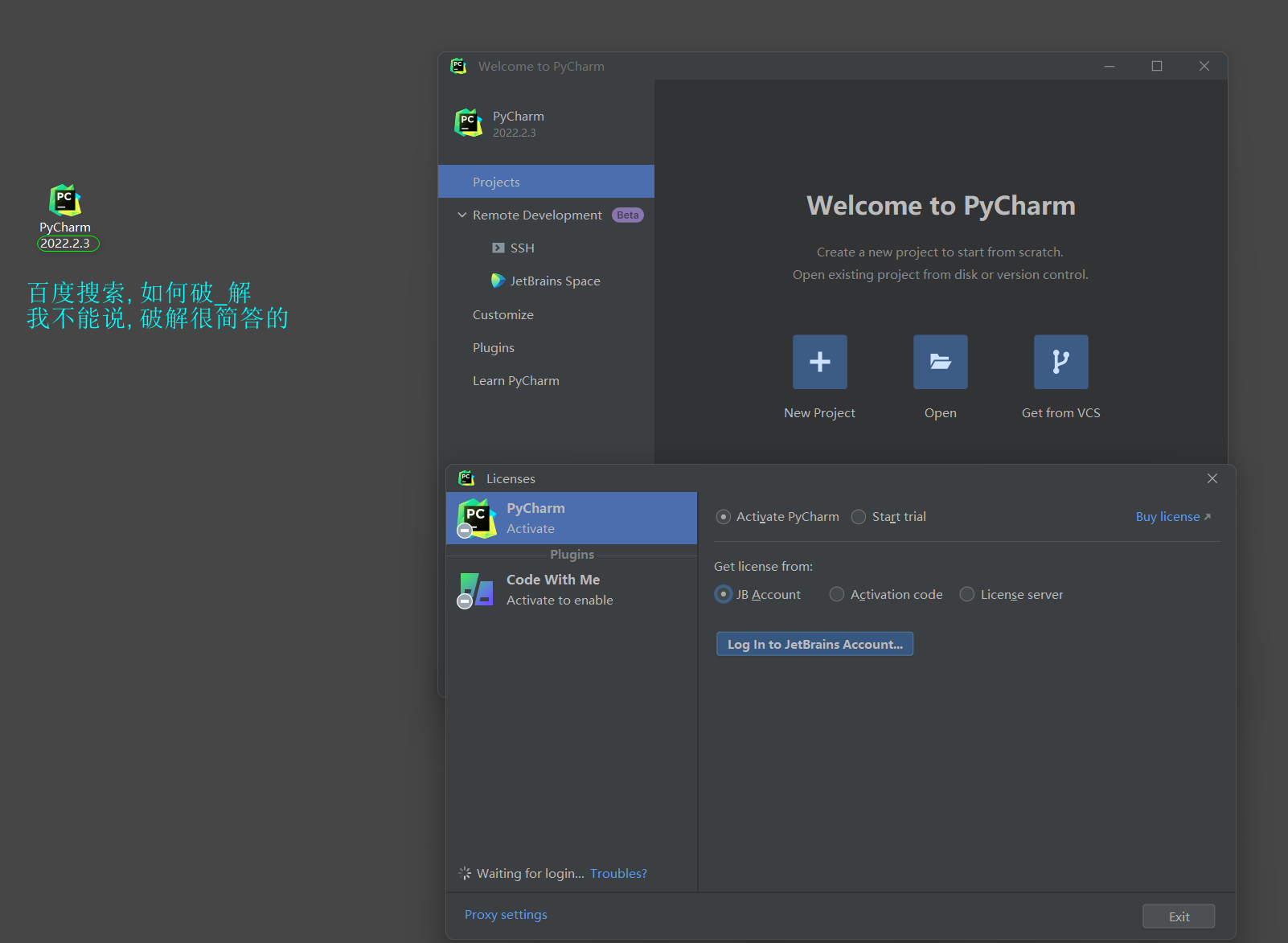Viewport: 1288px width, 943px height.
Task: Close the Licenses dialog
Action: (1212, 478)
